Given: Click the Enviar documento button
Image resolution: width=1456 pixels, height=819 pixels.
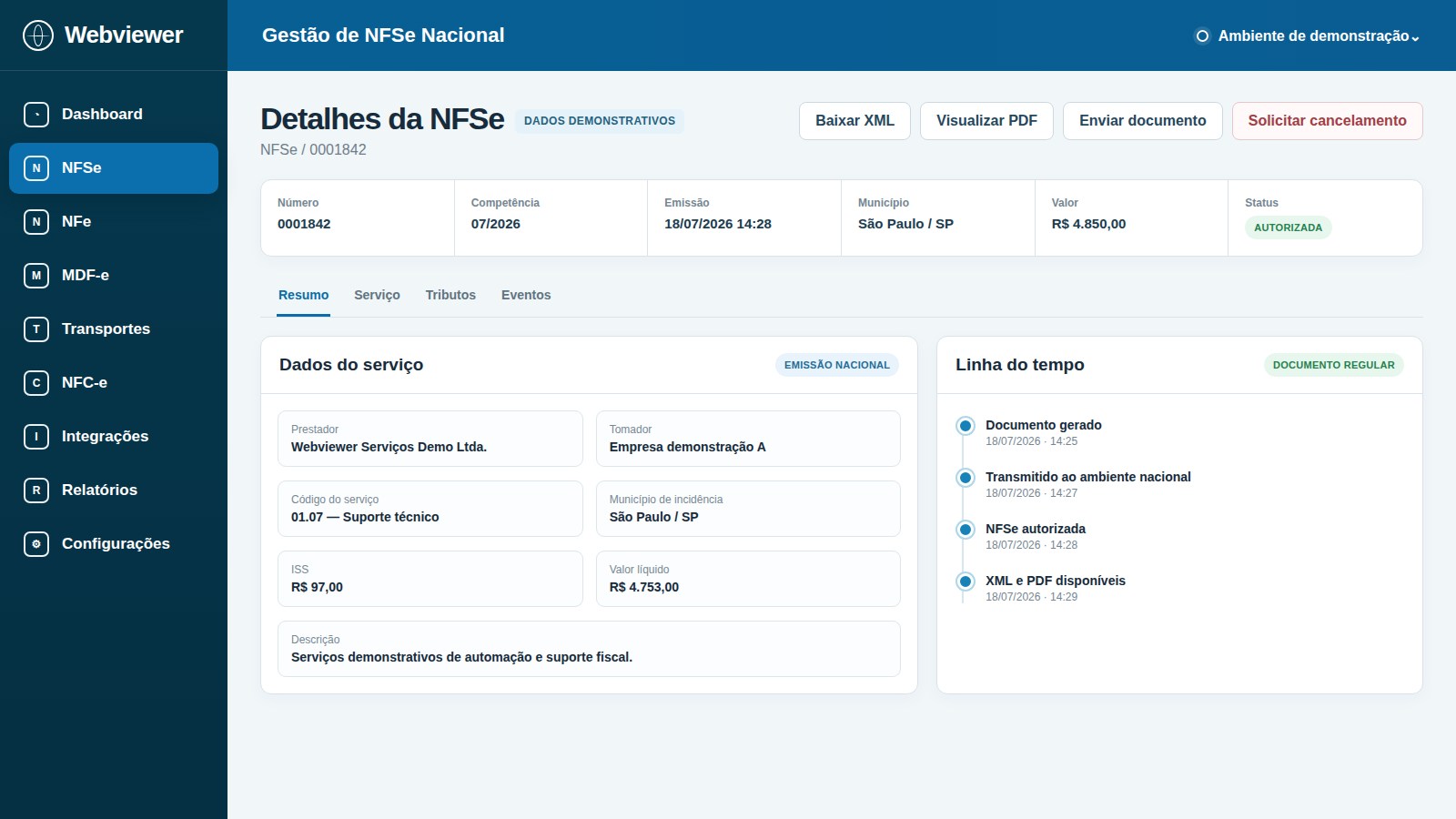Looking at the screenshot, I should pyautogui.click(x=1143, y=121).
